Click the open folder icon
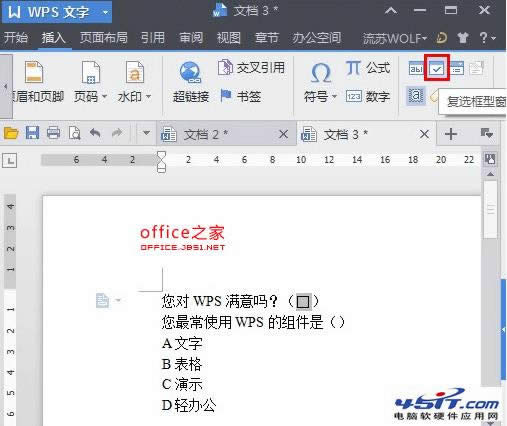Screen dimensions: 507x426 click(x=11, y=134)
